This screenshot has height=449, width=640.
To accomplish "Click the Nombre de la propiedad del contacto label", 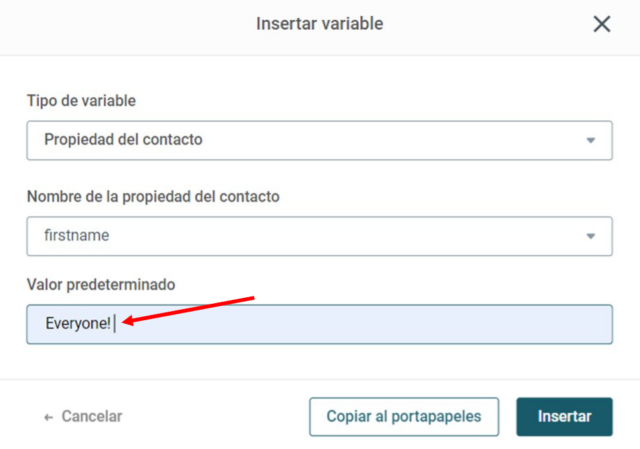I will (x=153, y=197).
